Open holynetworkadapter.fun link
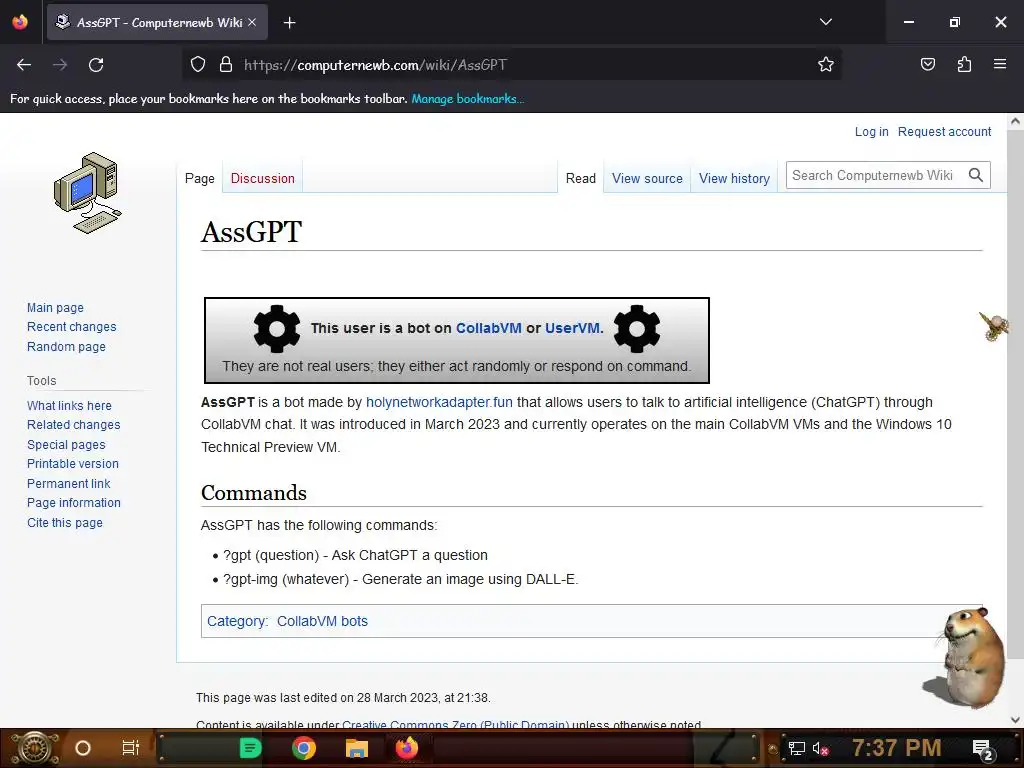Viewport: 1024px width, 768px height. click(439, 402)
